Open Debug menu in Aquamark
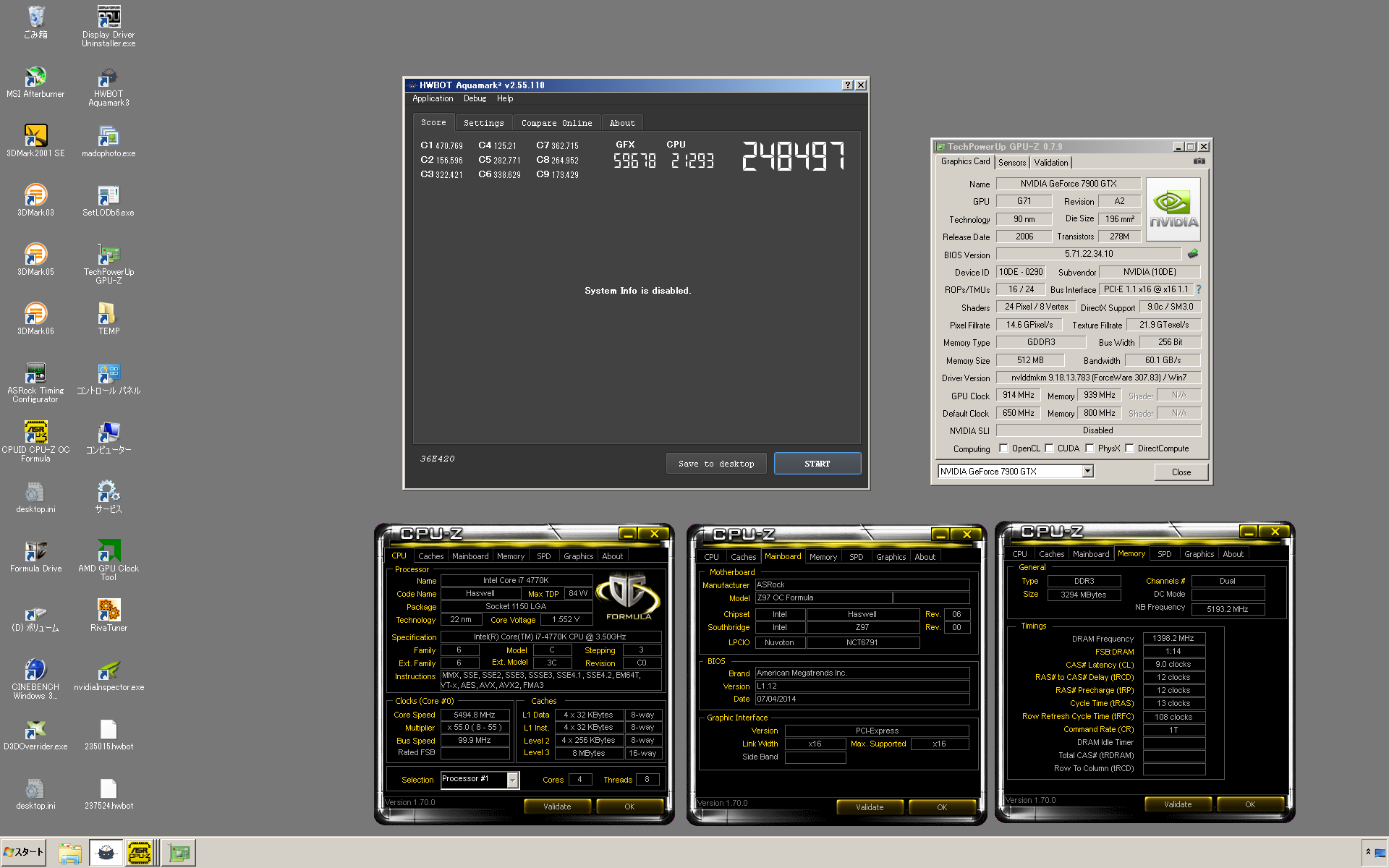This screenshot has height=868, width=1389. (475, 99)
